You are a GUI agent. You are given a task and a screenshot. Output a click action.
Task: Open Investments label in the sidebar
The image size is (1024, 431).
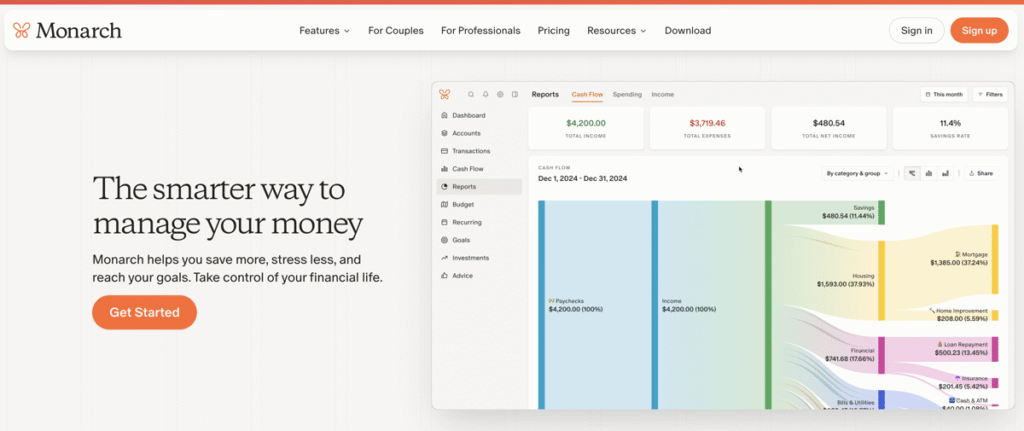[470, 258]
